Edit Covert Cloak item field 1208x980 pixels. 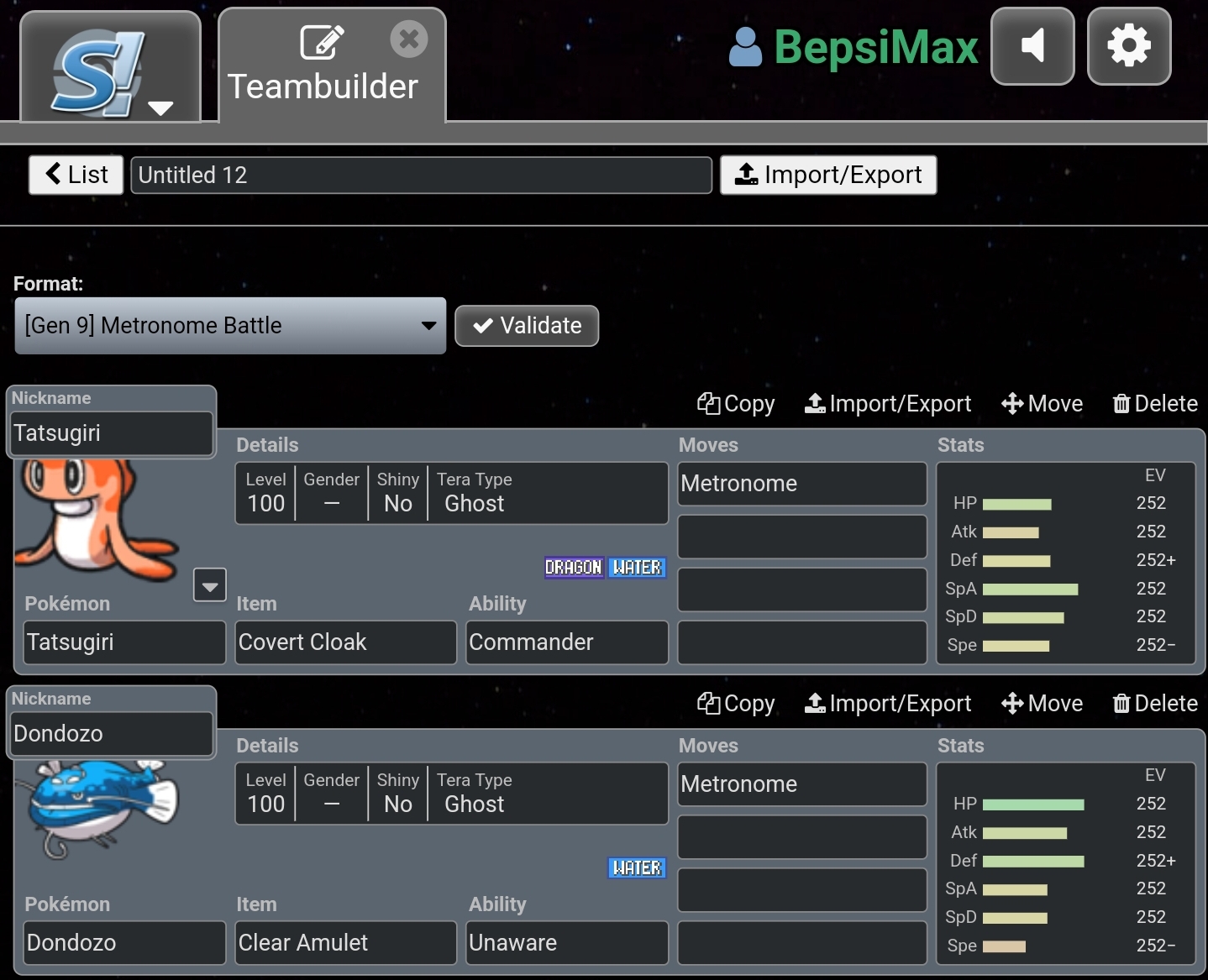pos(346,642)
